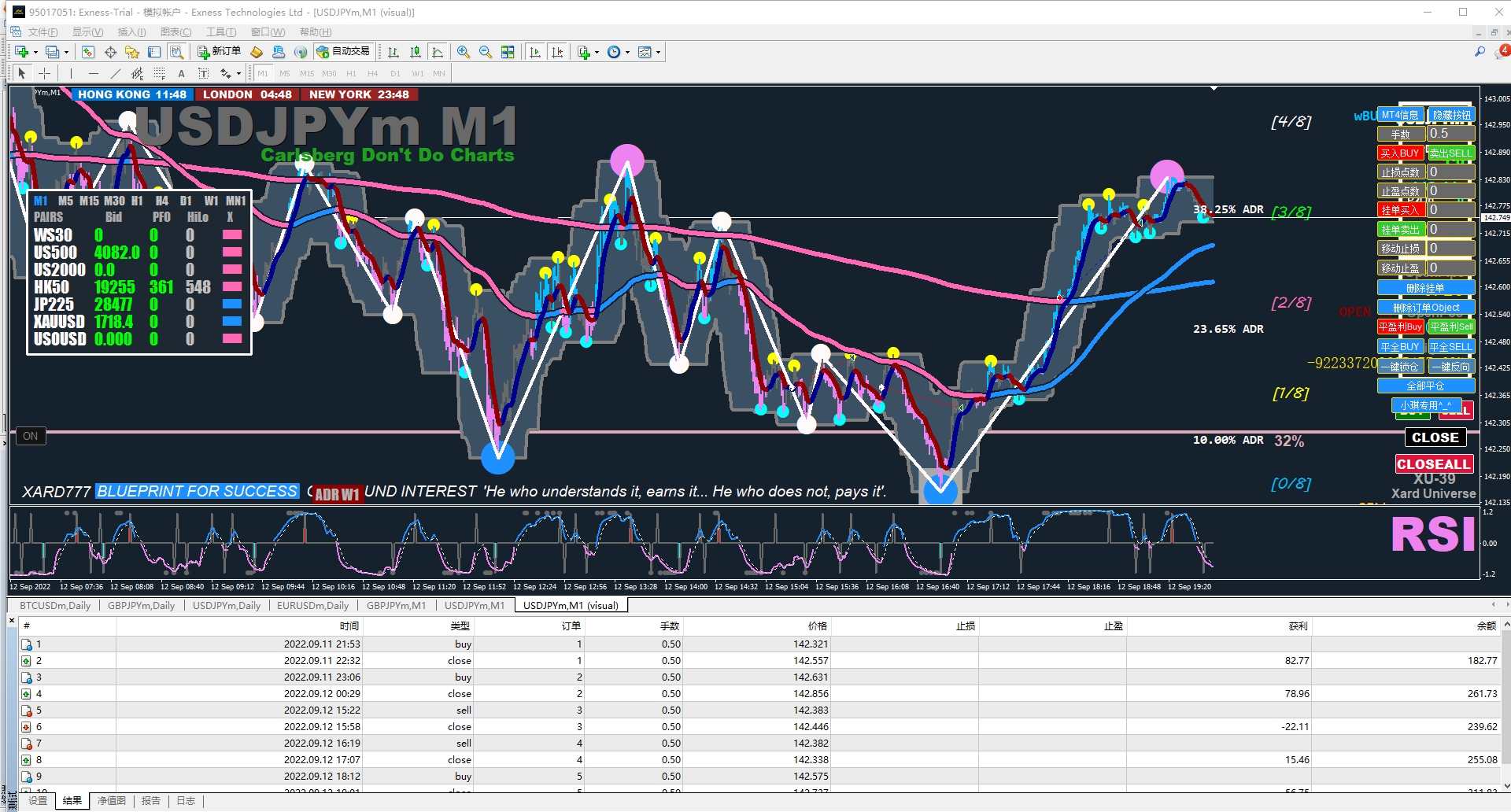The height and width of the screenshot is (812, 1511).
Task: Open the tile windows grid icon
Action: point(508,52)
